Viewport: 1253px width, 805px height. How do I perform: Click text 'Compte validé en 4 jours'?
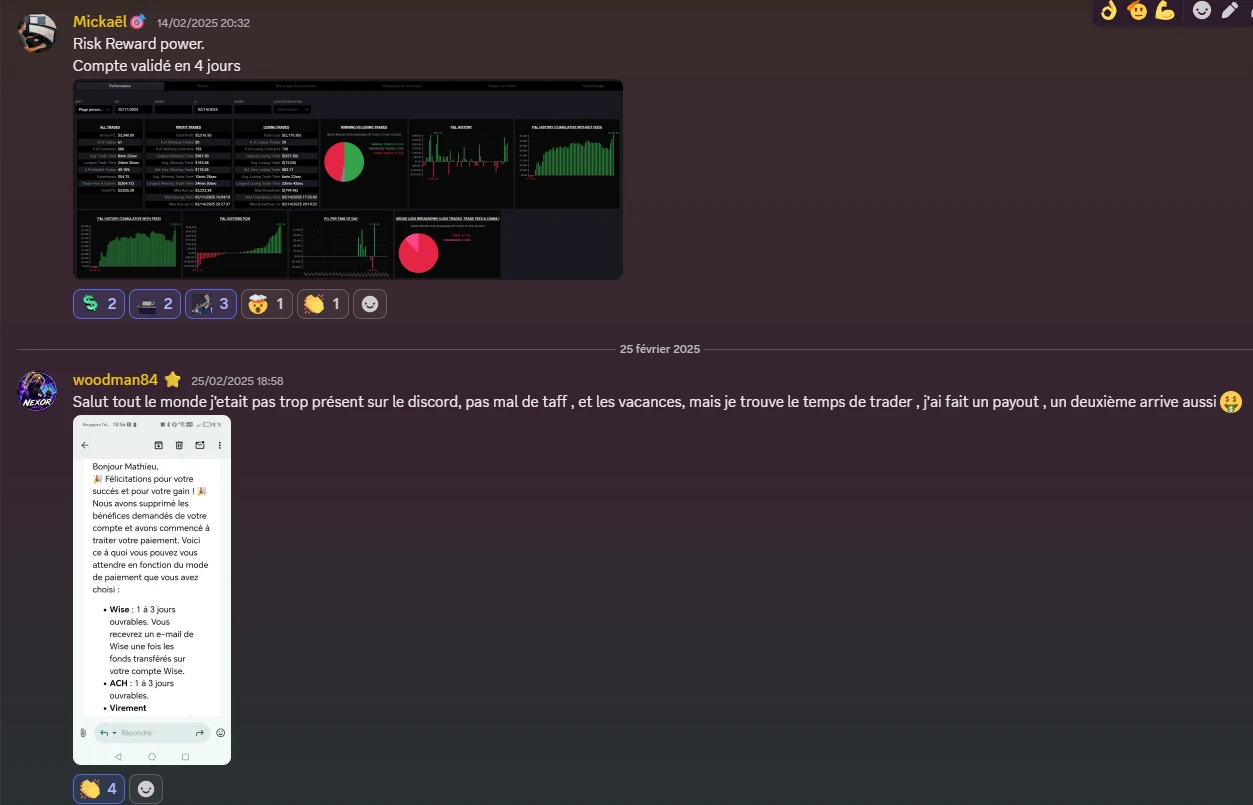click(x=157, y=66)
